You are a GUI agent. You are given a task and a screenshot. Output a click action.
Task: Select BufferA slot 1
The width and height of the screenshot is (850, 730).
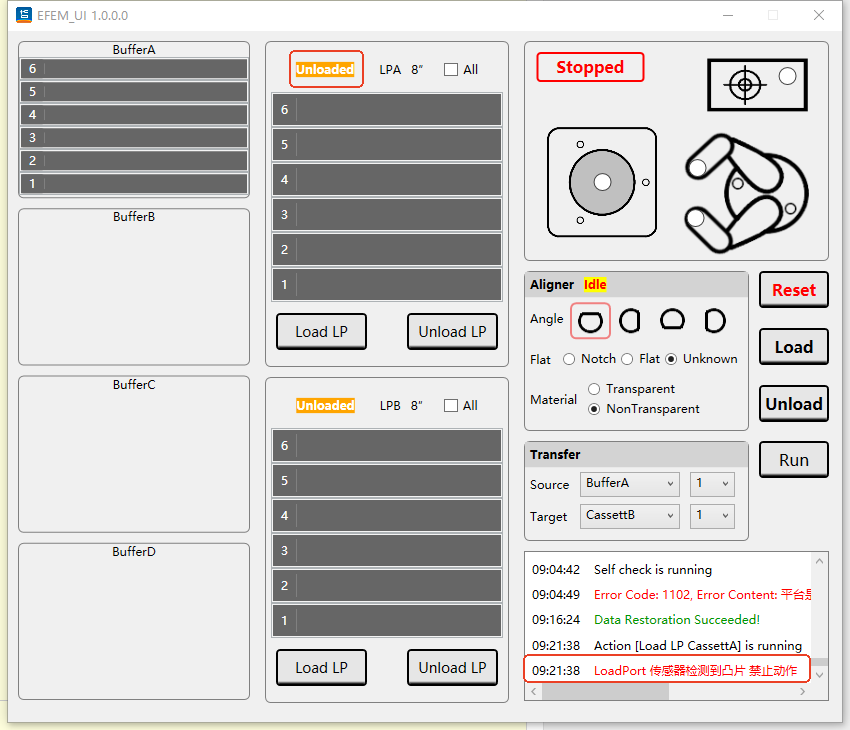pyautogui.click(x=134, y=183)
